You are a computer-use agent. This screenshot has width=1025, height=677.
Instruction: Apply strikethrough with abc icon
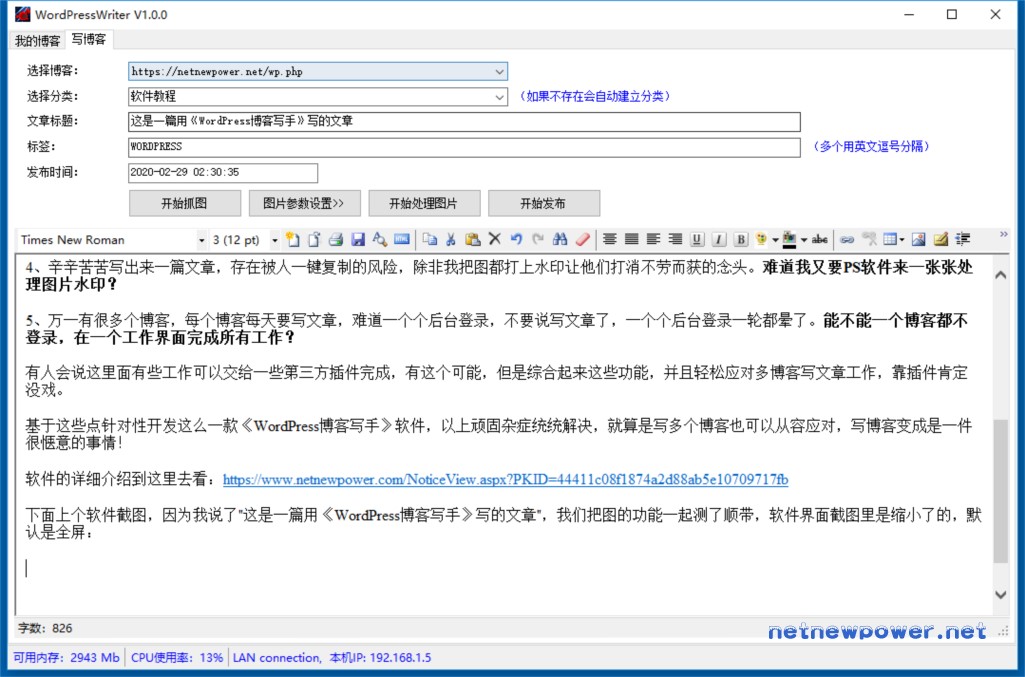(820, 239)
